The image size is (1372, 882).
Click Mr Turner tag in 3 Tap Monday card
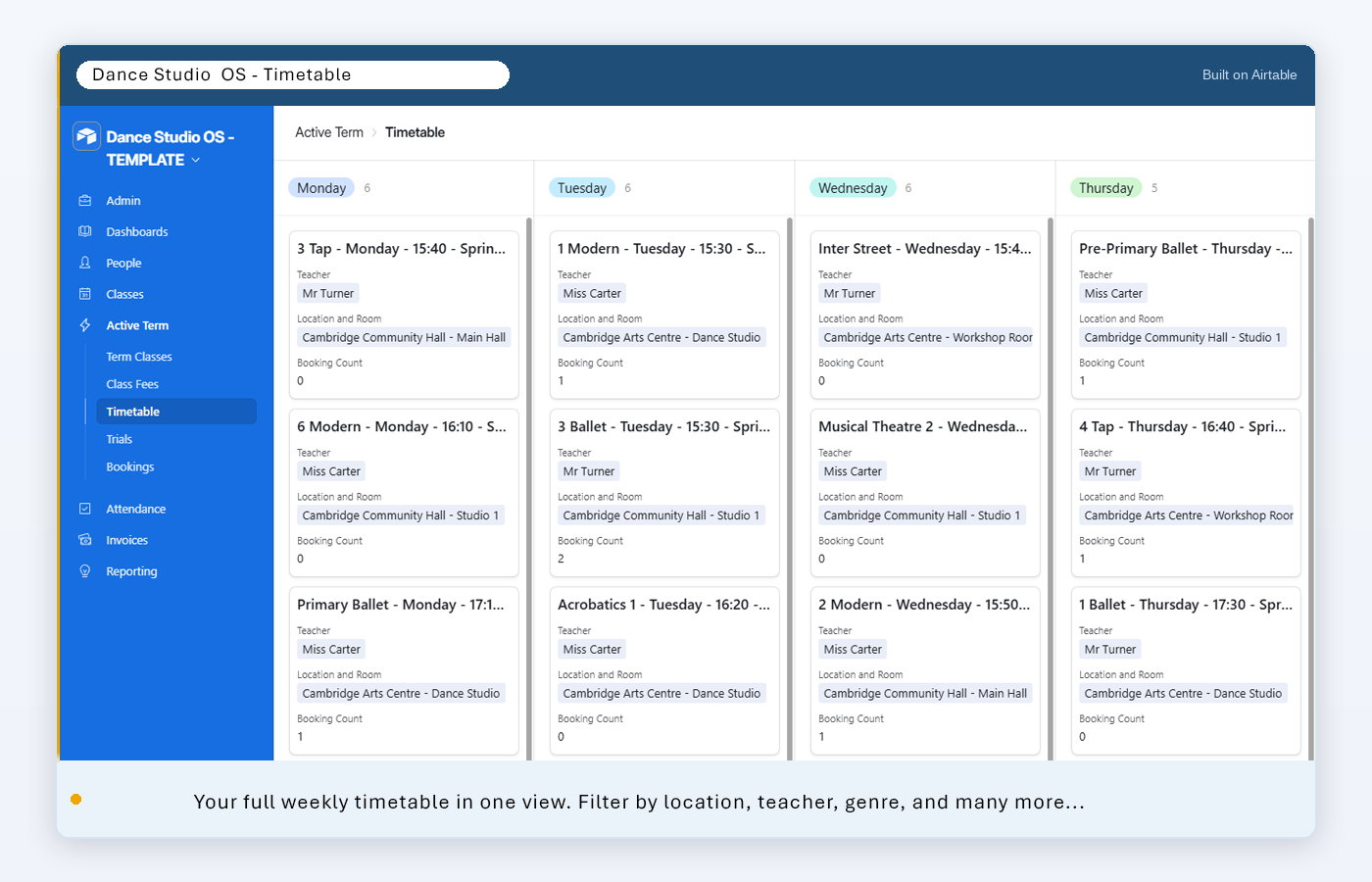[x=328, y=293]
